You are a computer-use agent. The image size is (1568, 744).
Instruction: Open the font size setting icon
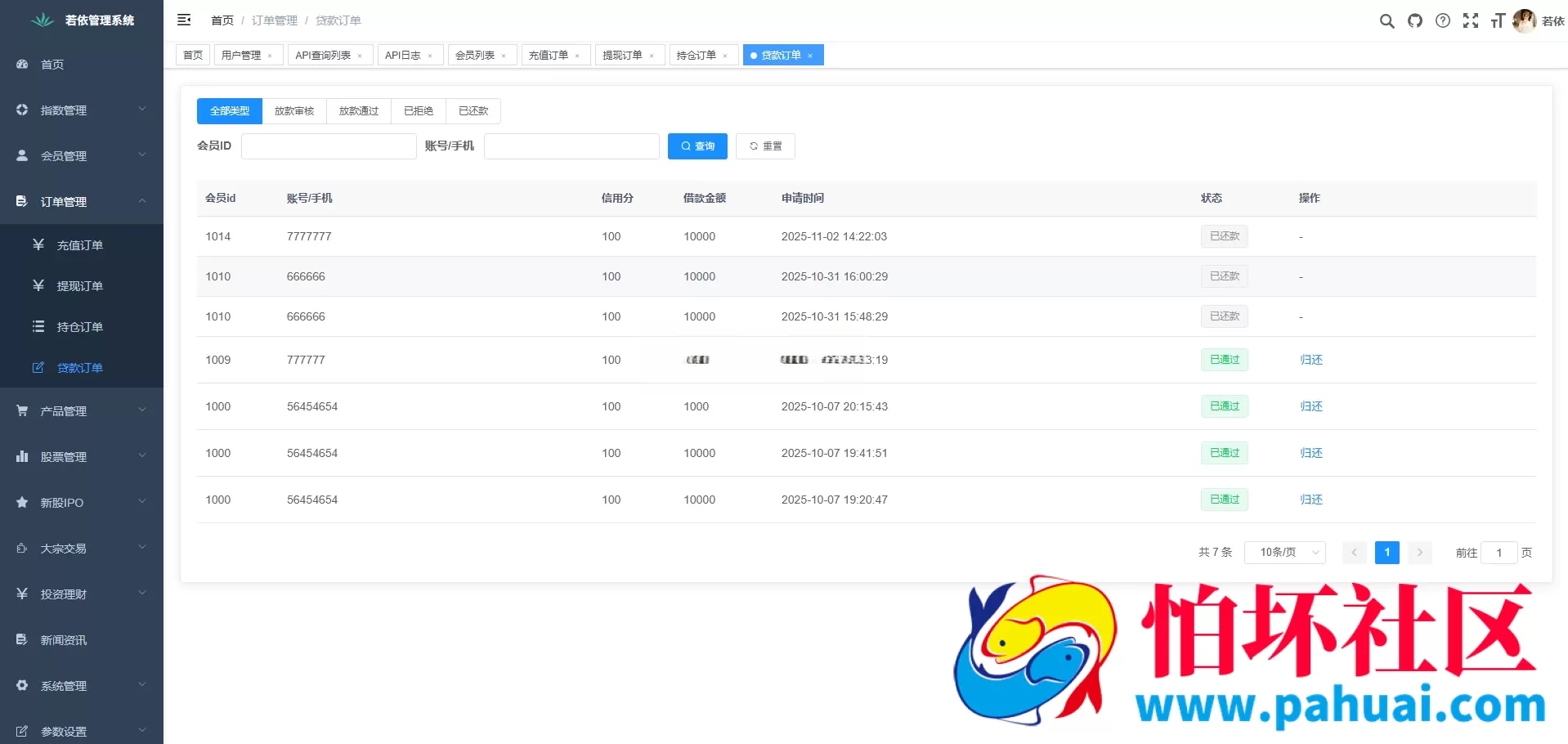tap(1498, 20)
